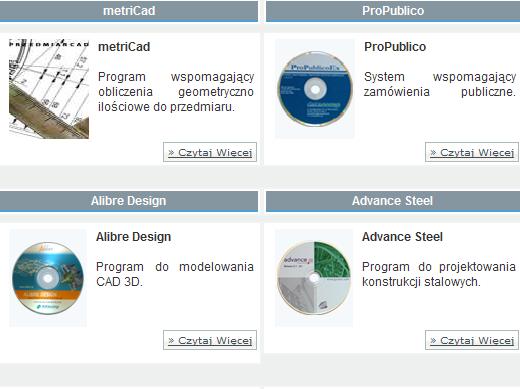Click the Advance Steel description about konstrukcji stalowych
The image size is (520, 389).
(x=439, y=274)
